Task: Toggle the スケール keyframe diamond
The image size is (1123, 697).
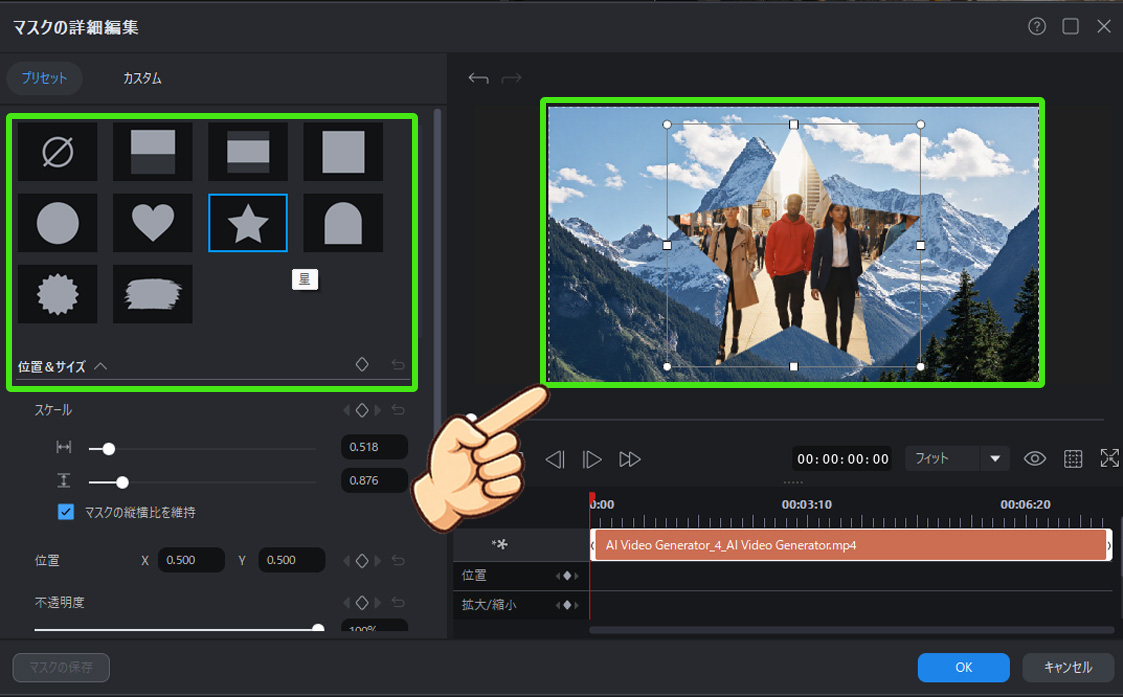Action: 362,410
